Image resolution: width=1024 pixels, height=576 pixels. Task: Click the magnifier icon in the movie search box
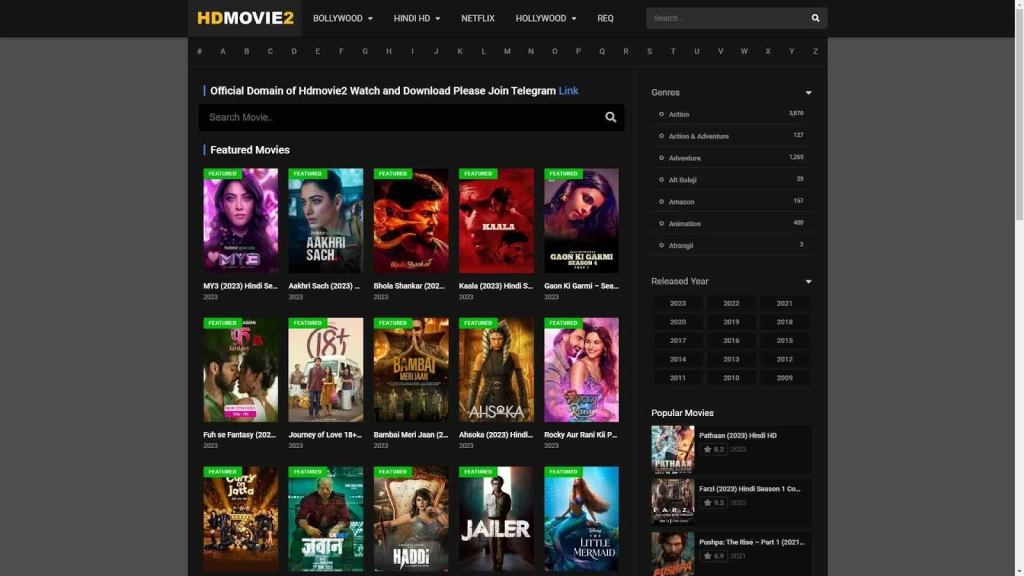tap(610, 117)
